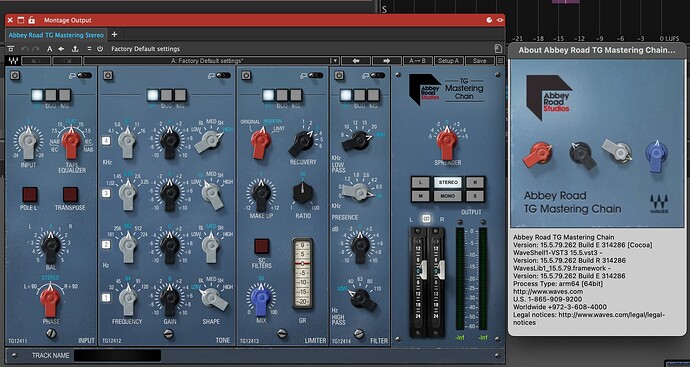Click the red TAPE EQUALIZER knob
Viewport: 690px width, 367px height.
[71, 142]
